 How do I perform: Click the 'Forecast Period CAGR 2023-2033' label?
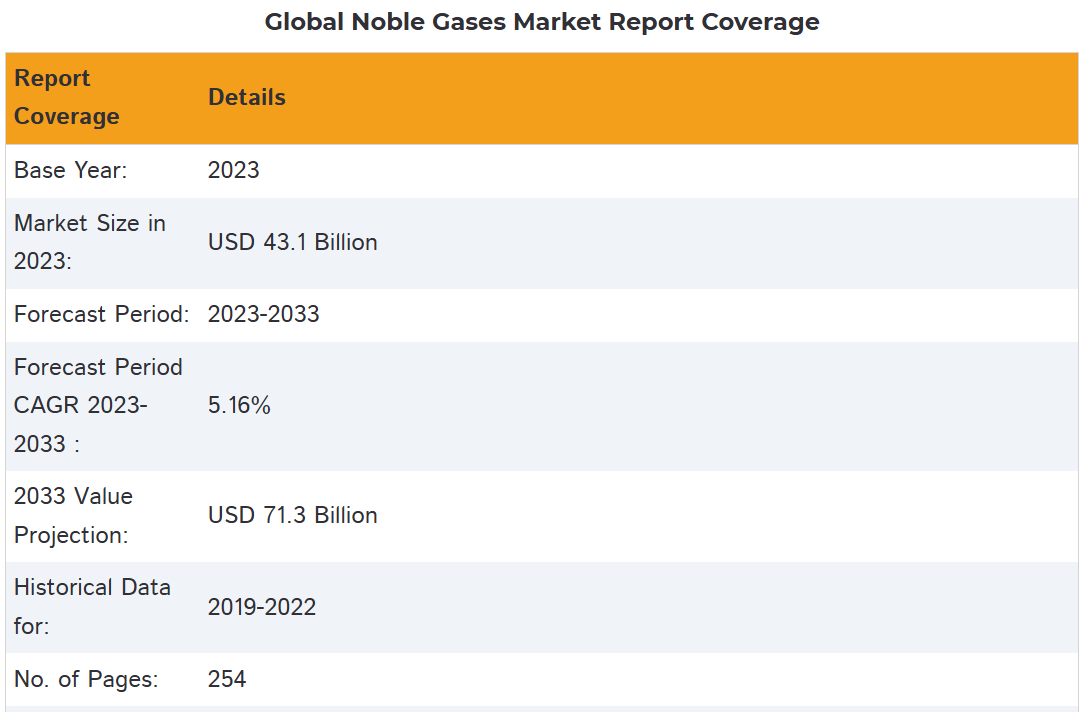pyautogui.click(x=98, y=406)
